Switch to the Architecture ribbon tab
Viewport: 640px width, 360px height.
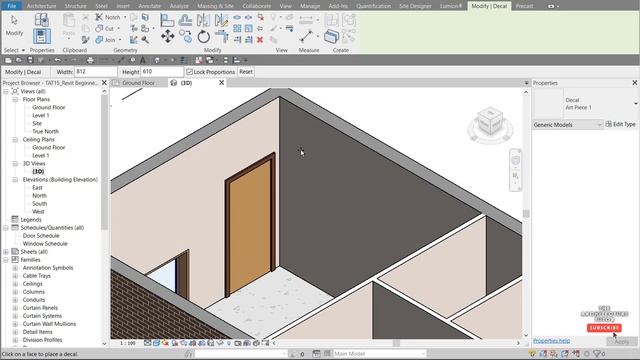(41, 6)
